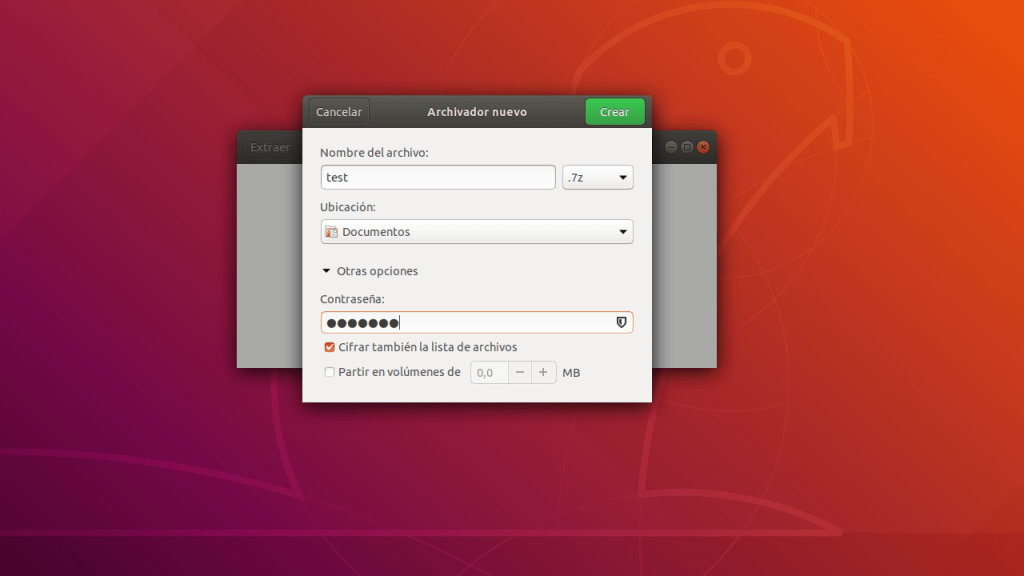Select the Extraer window behind the dialog
Image resolution: width=1024 pixels, height=576 pixels.
270,146
